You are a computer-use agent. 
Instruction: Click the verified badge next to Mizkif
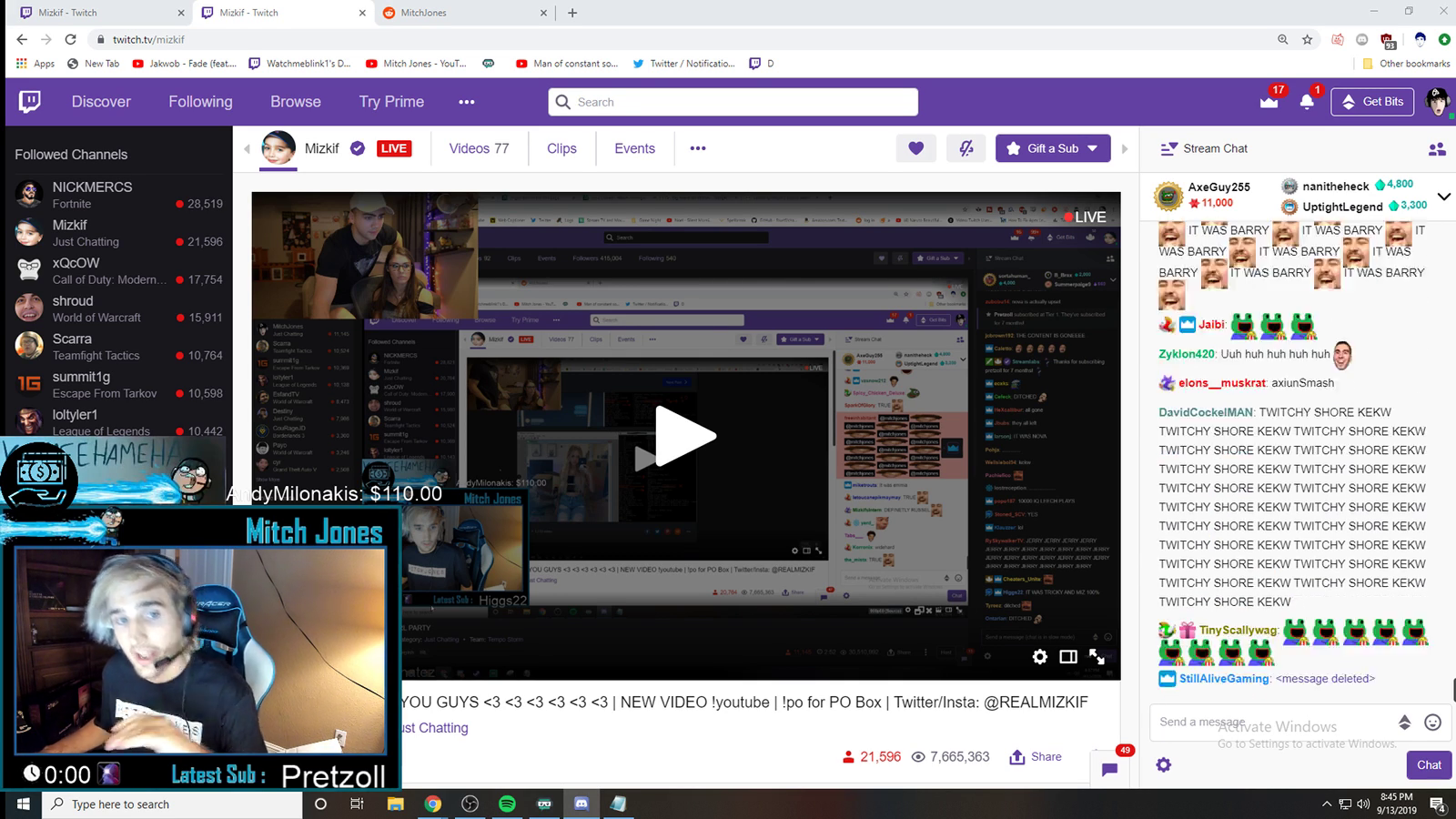coord(358,148)
